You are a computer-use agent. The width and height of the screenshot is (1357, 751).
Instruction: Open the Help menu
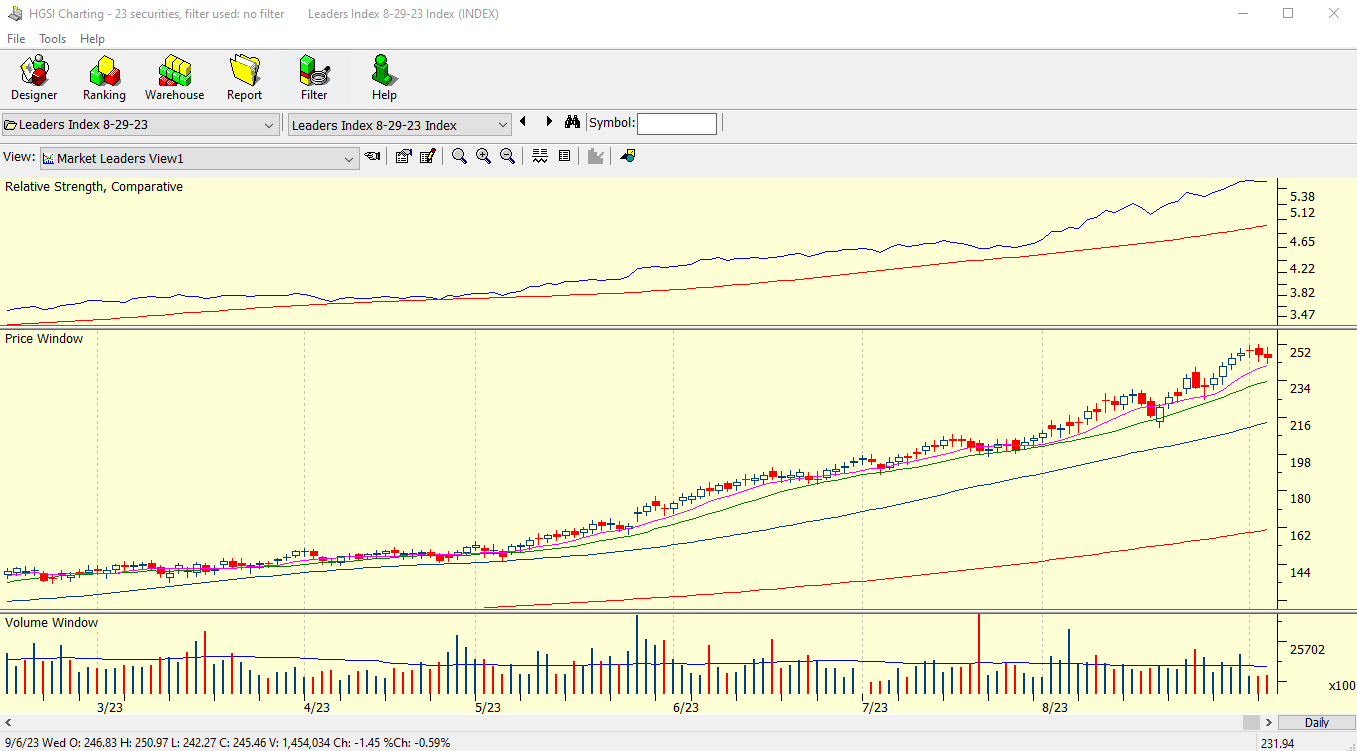(92, 39)
